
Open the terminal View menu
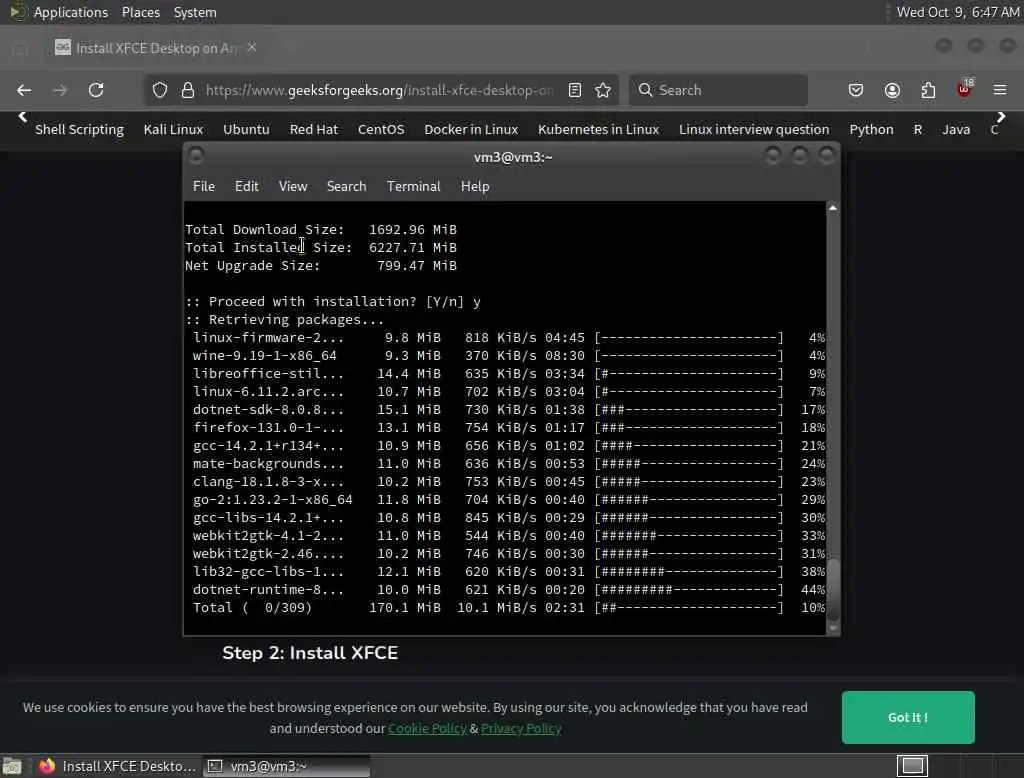coord(293,186)
